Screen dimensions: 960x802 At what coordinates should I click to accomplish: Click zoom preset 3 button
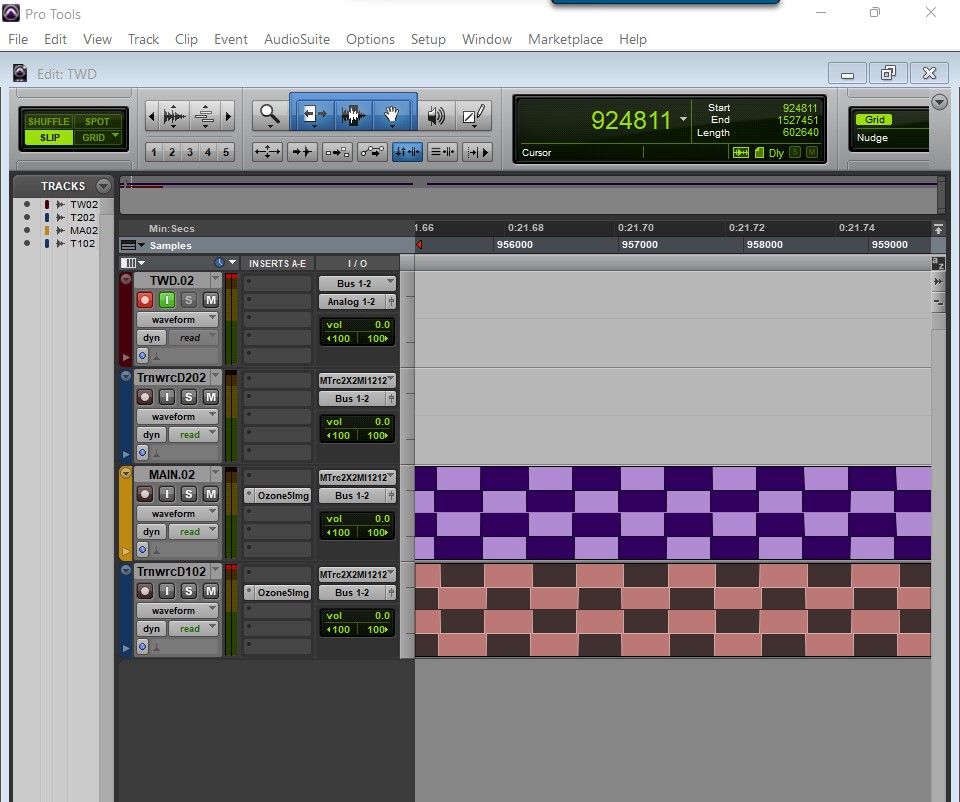coord(190,152)
